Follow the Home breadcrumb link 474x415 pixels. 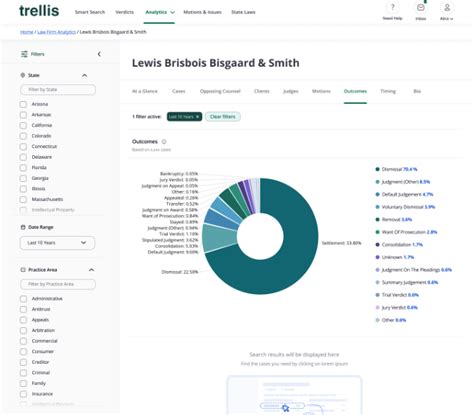tap(27, 32)
